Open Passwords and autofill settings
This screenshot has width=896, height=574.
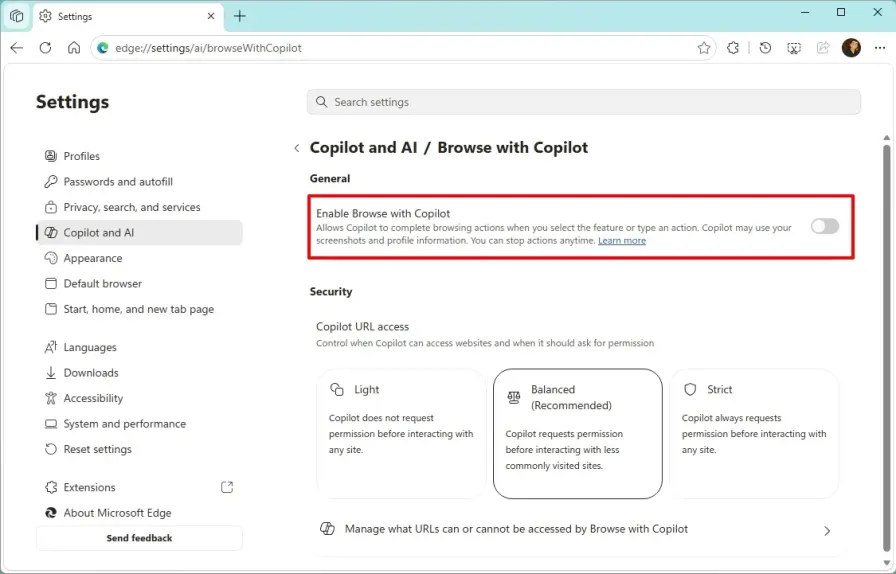pos(139,182)
